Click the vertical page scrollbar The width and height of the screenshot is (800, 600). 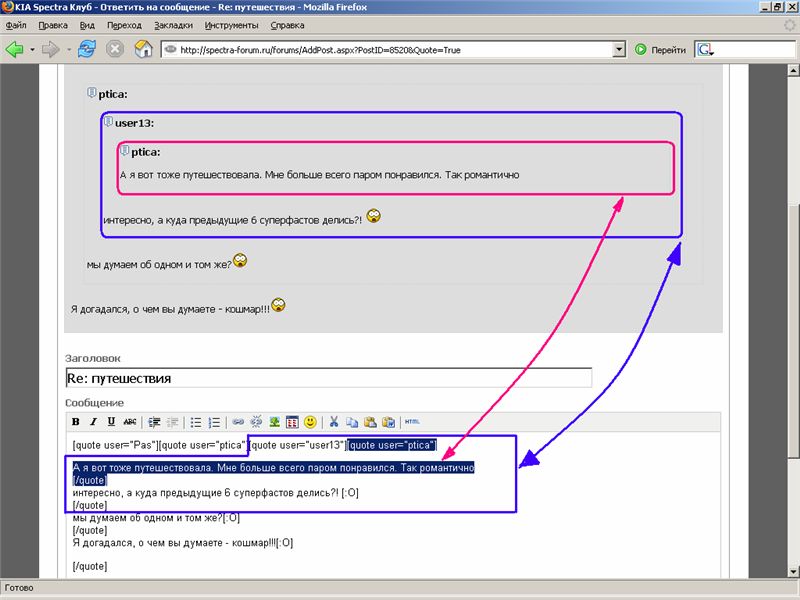pos(792,300)
